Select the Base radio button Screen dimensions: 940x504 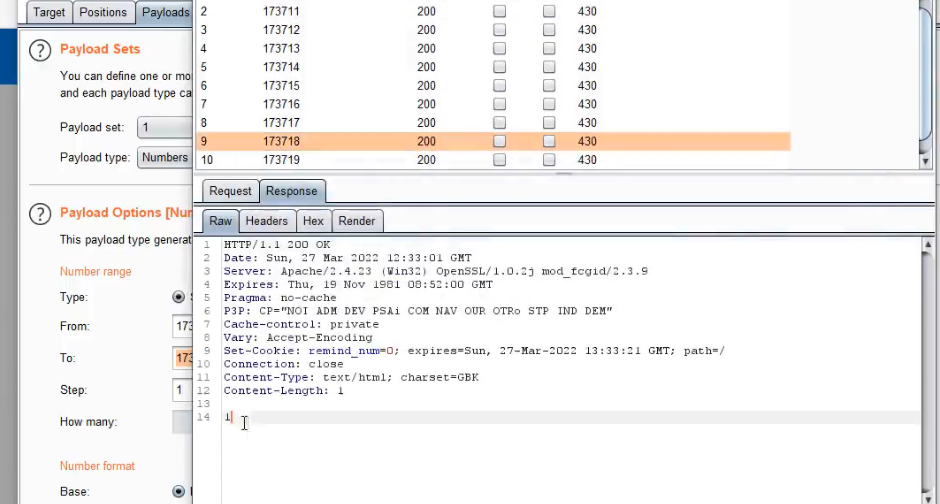pos(179,491)
